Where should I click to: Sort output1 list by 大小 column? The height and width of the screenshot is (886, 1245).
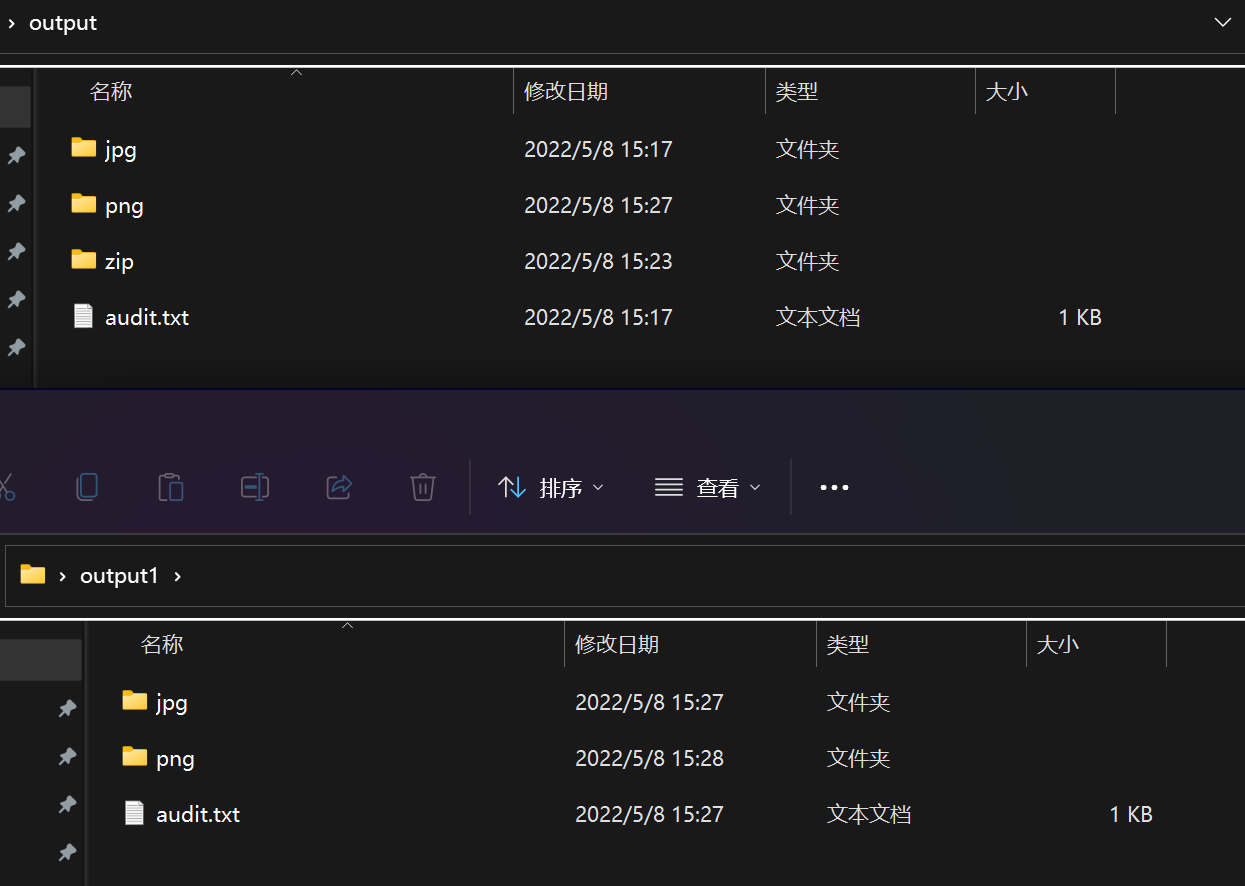[x=1058, y=645]
